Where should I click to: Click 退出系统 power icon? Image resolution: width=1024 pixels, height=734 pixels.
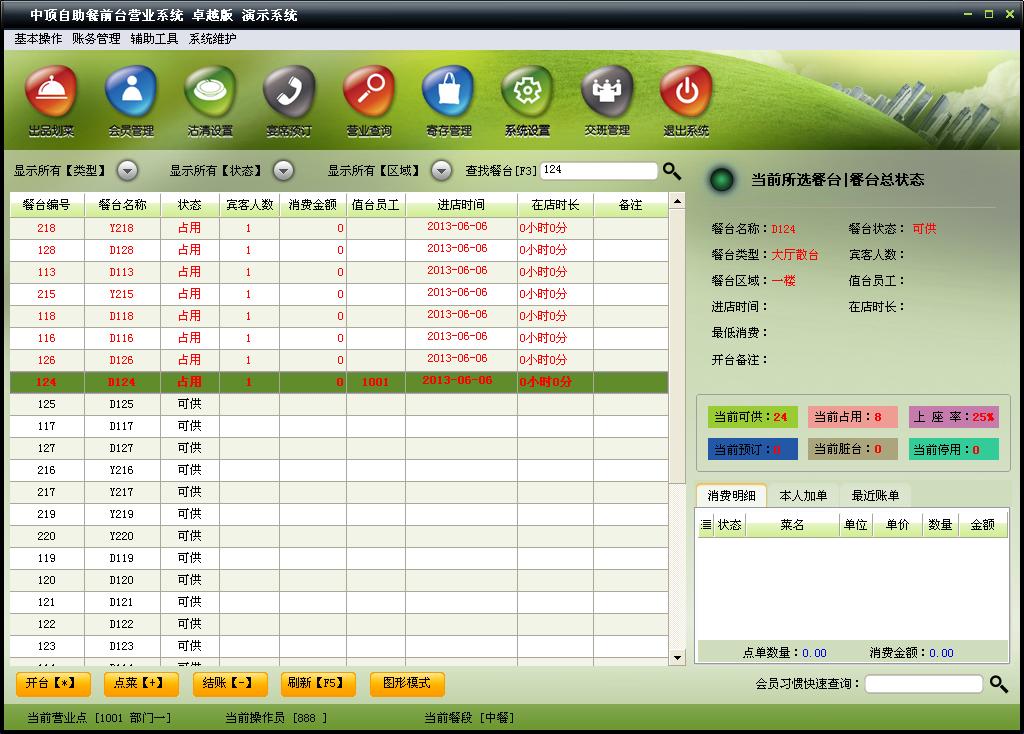(x=686, y=92)
